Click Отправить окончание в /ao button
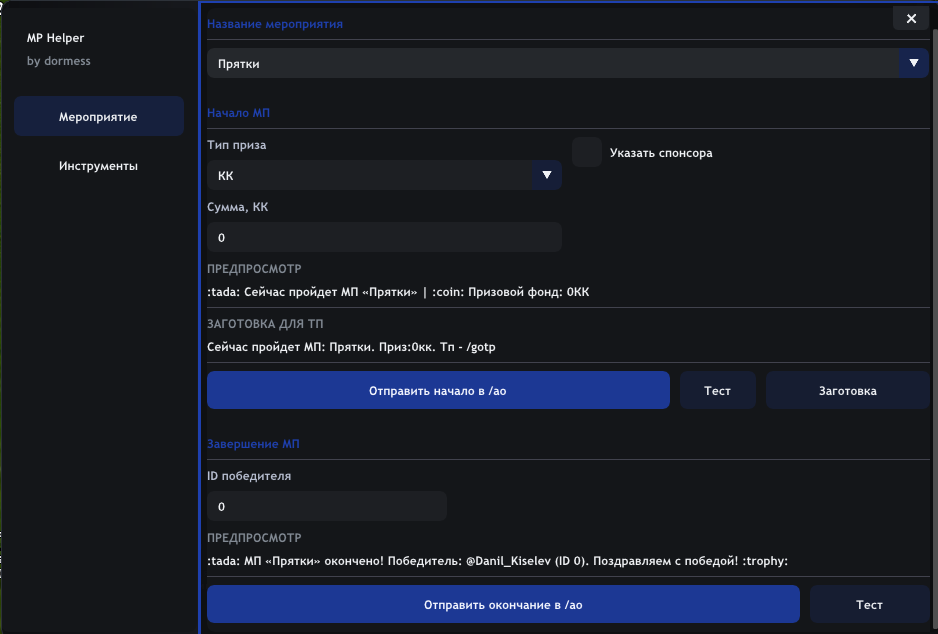Image resolution: width=938 pixels, height=634 pixels. (x=503, y=604)
